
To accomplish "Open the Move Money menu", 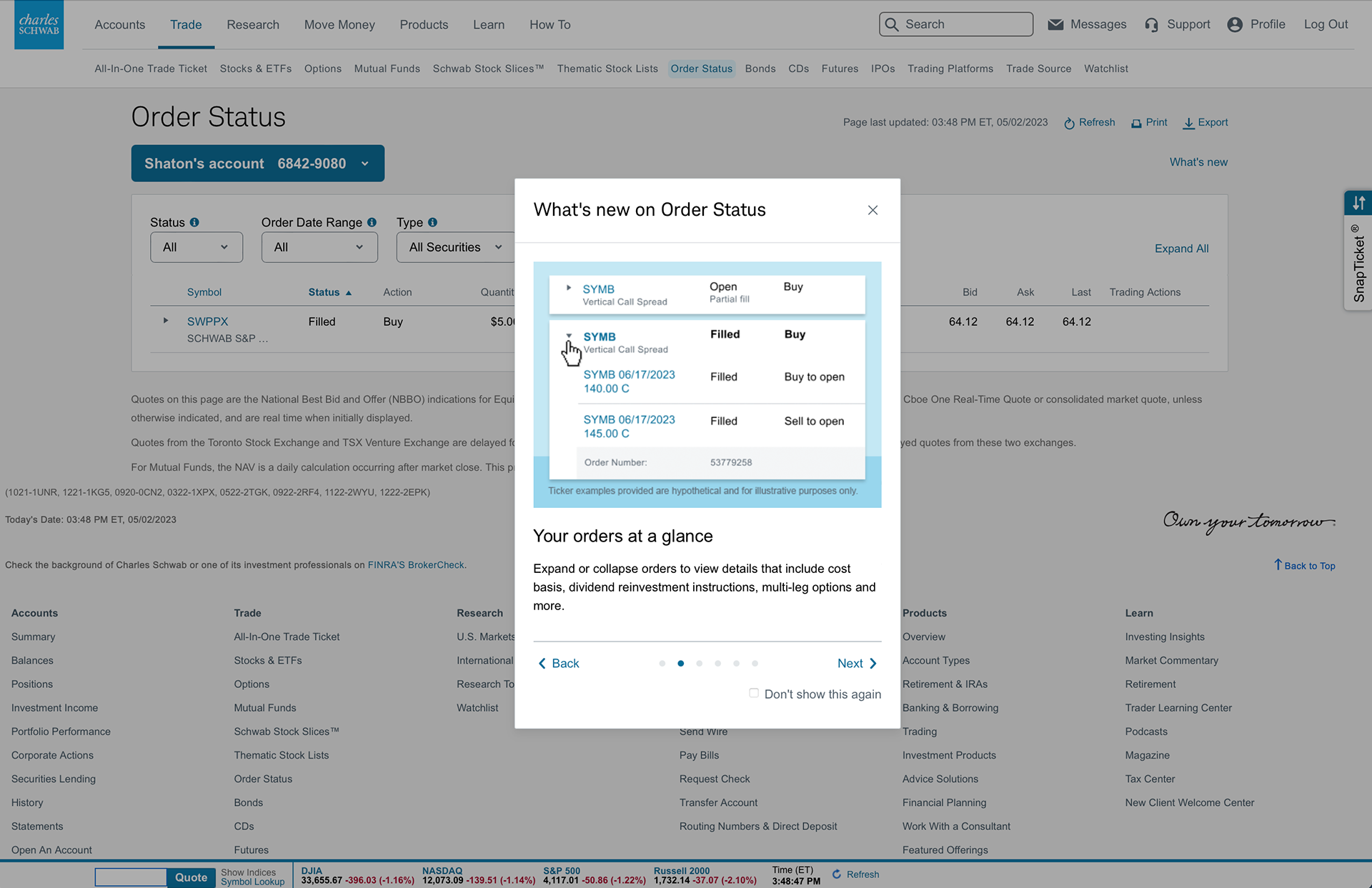I will (x=339, y=24).
